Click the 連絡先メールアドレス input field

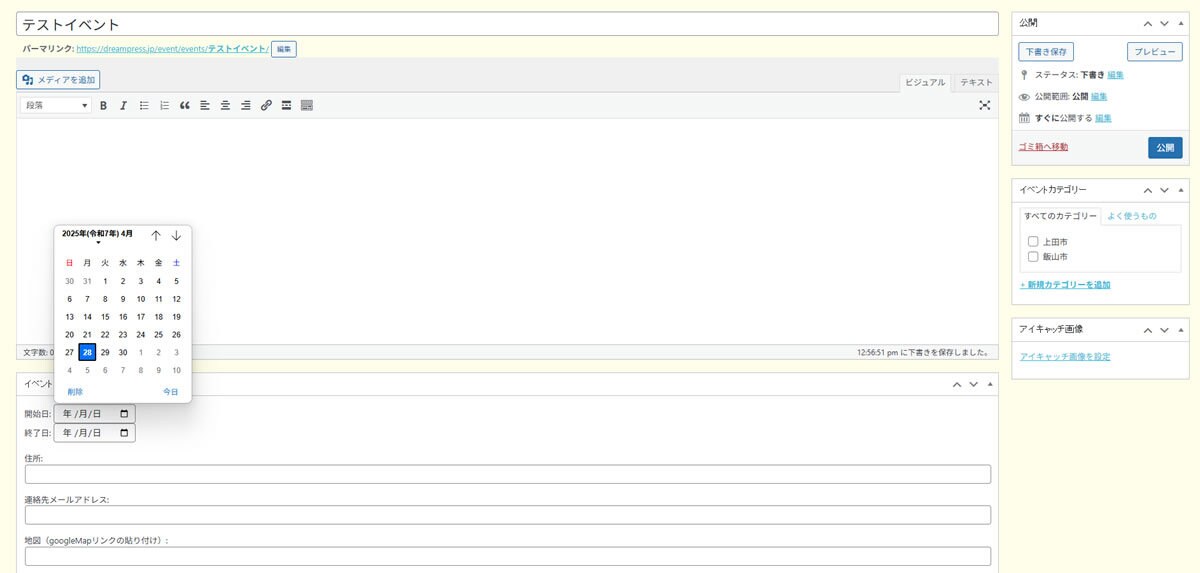[508, 515]
